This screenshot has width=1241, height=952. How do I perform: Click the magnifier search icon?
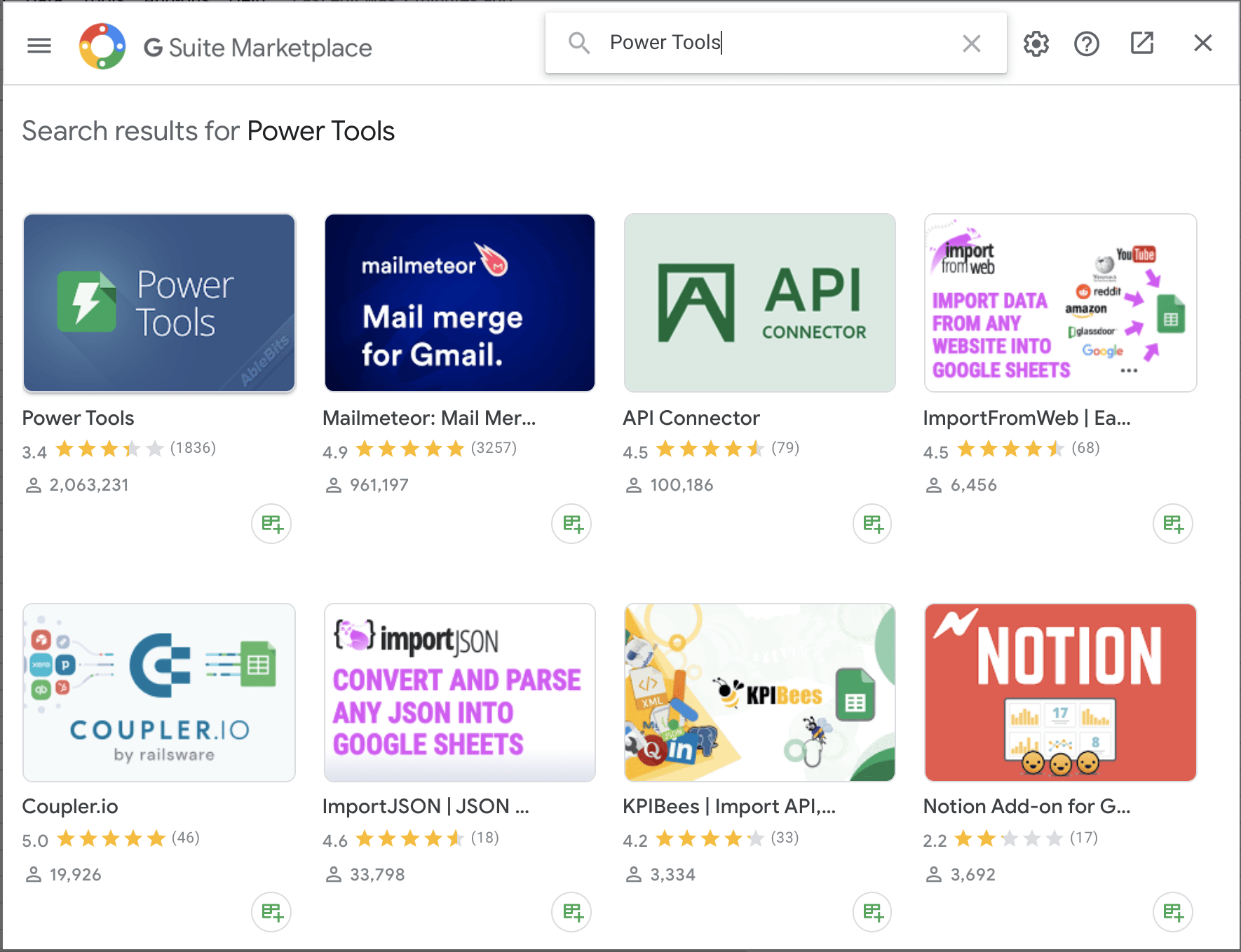click(579, 43)
